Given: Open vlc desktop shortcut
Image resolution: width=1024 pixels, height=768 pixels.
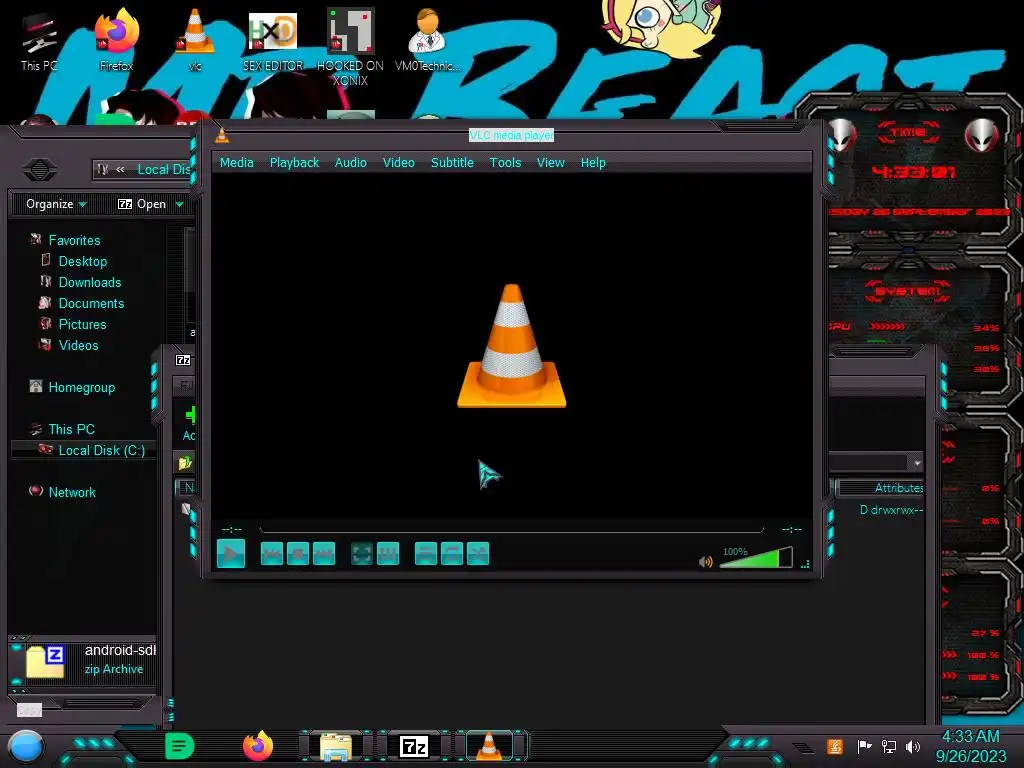Looking at the screenshot, I should coord(195,39).
